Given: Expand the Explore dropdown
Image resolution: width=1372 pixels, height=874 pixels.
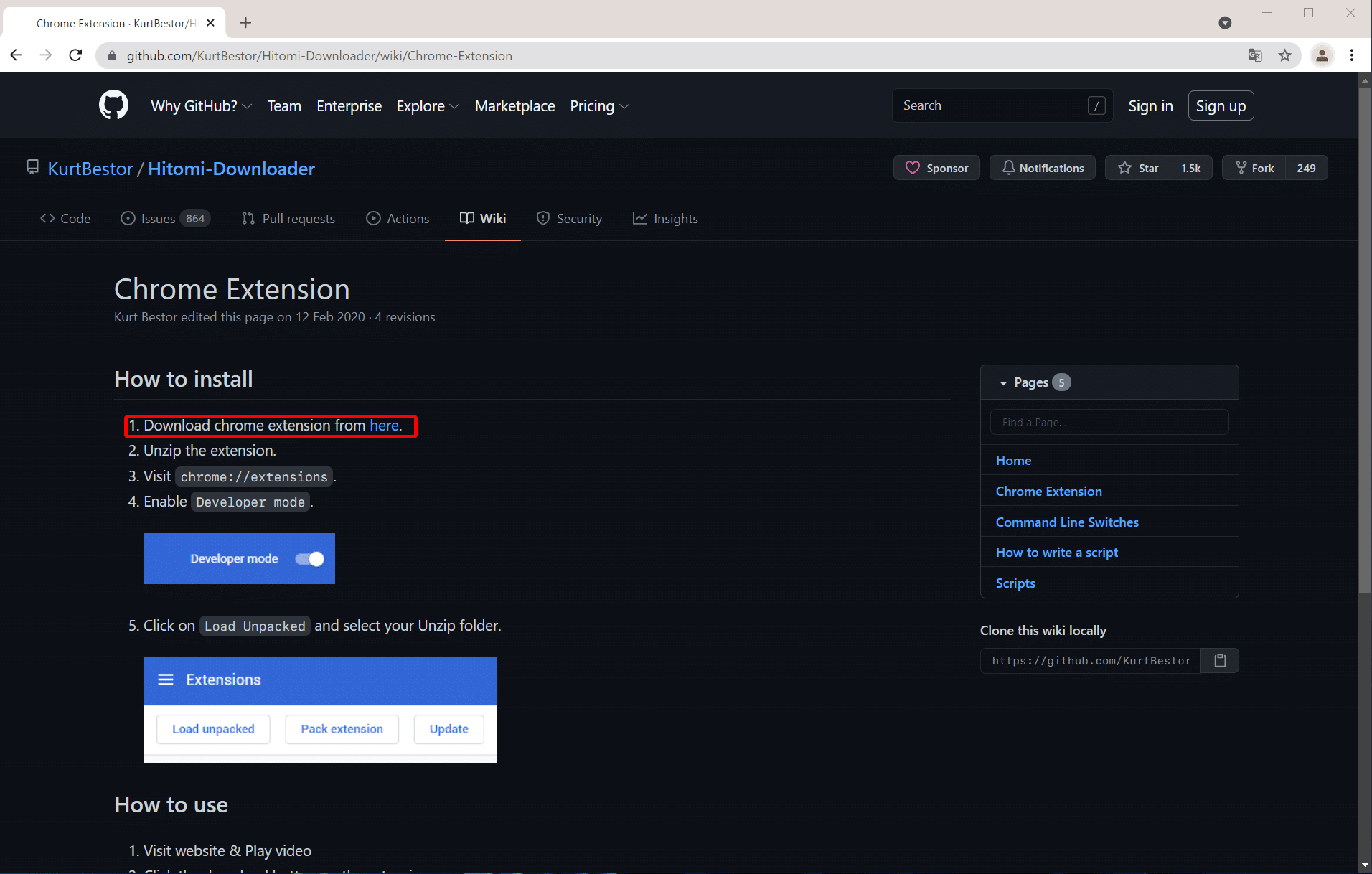Looking at the screenshot, I should click(x=428, y=106).
